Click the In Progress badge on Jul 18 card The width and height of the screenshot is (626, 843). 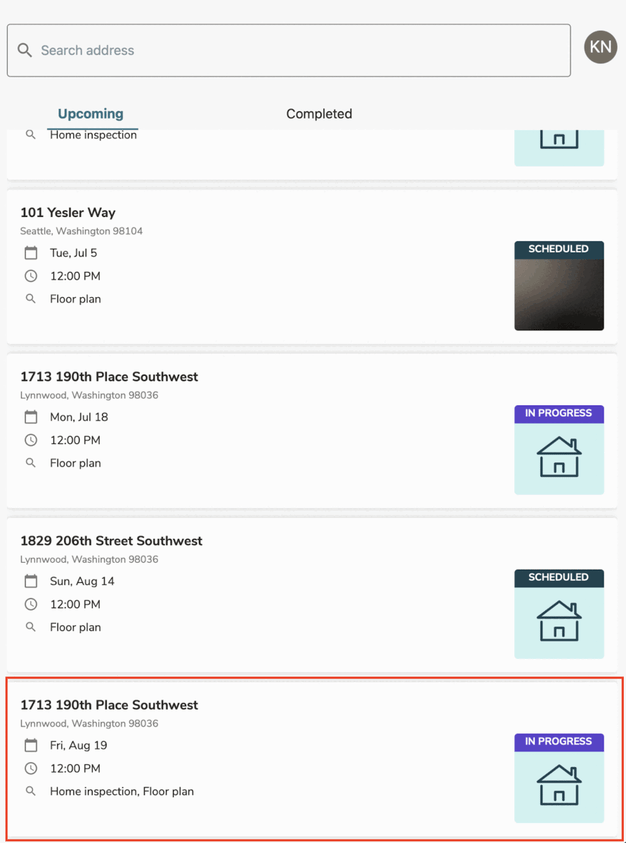[x=559, y=413]
